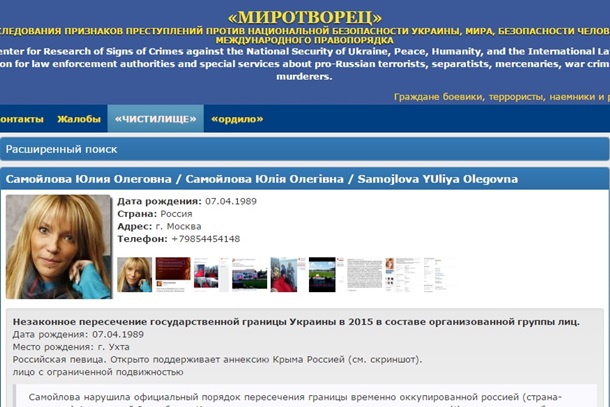Open the last thumbnail in the gallery row
This screenshot has height=407, width=610.
pos(435,274)
